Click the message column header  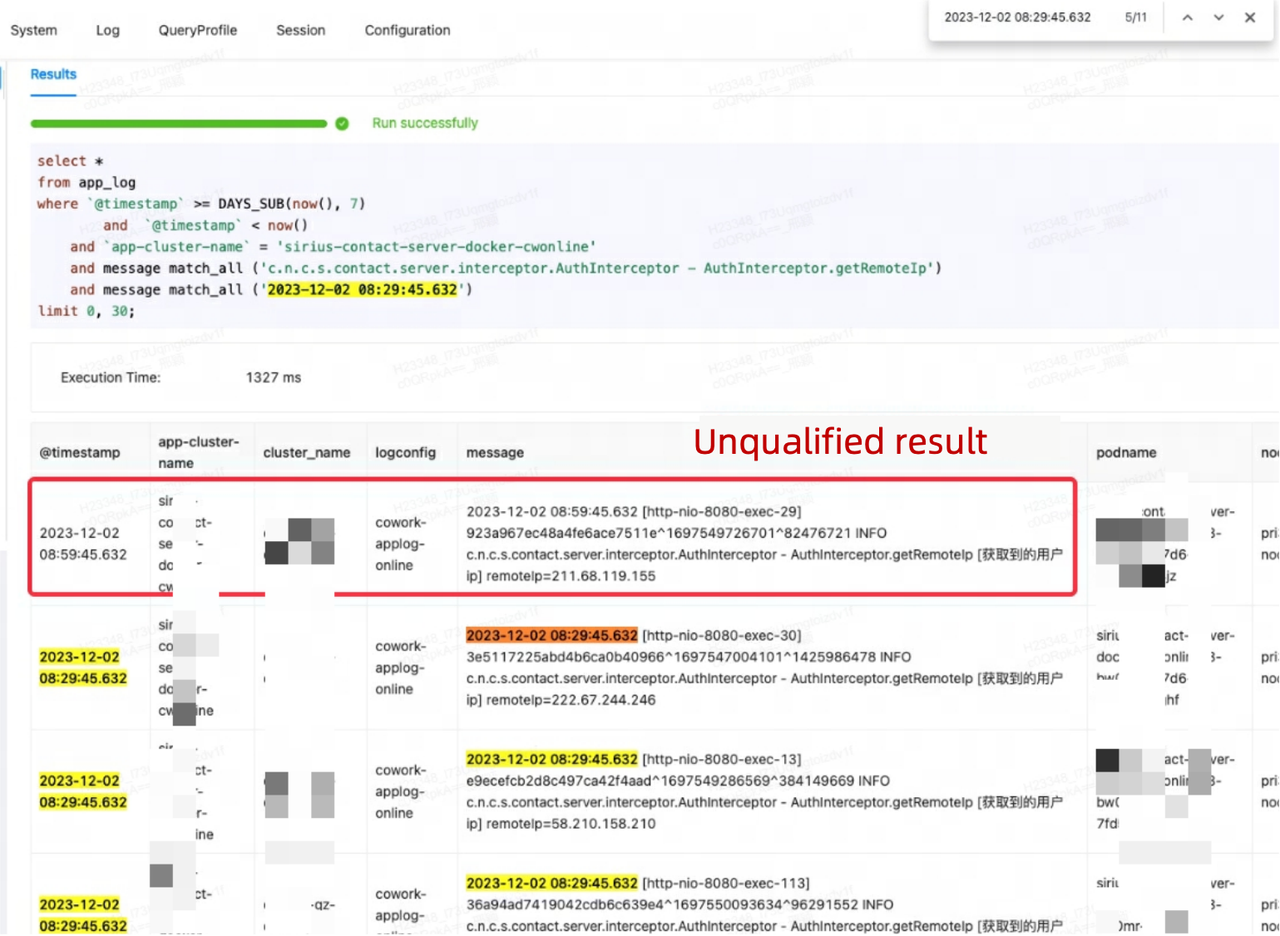coord(495,452)
